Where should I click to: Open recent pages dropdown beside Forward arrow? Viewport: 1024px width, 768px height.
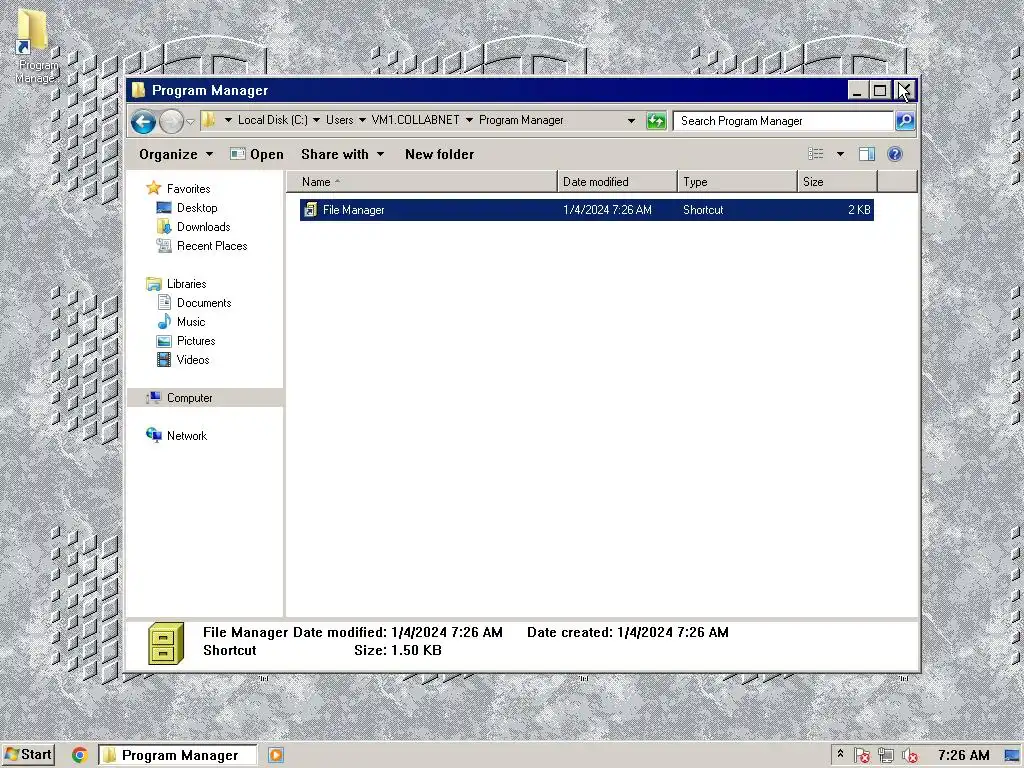click(x=190, y=121)
